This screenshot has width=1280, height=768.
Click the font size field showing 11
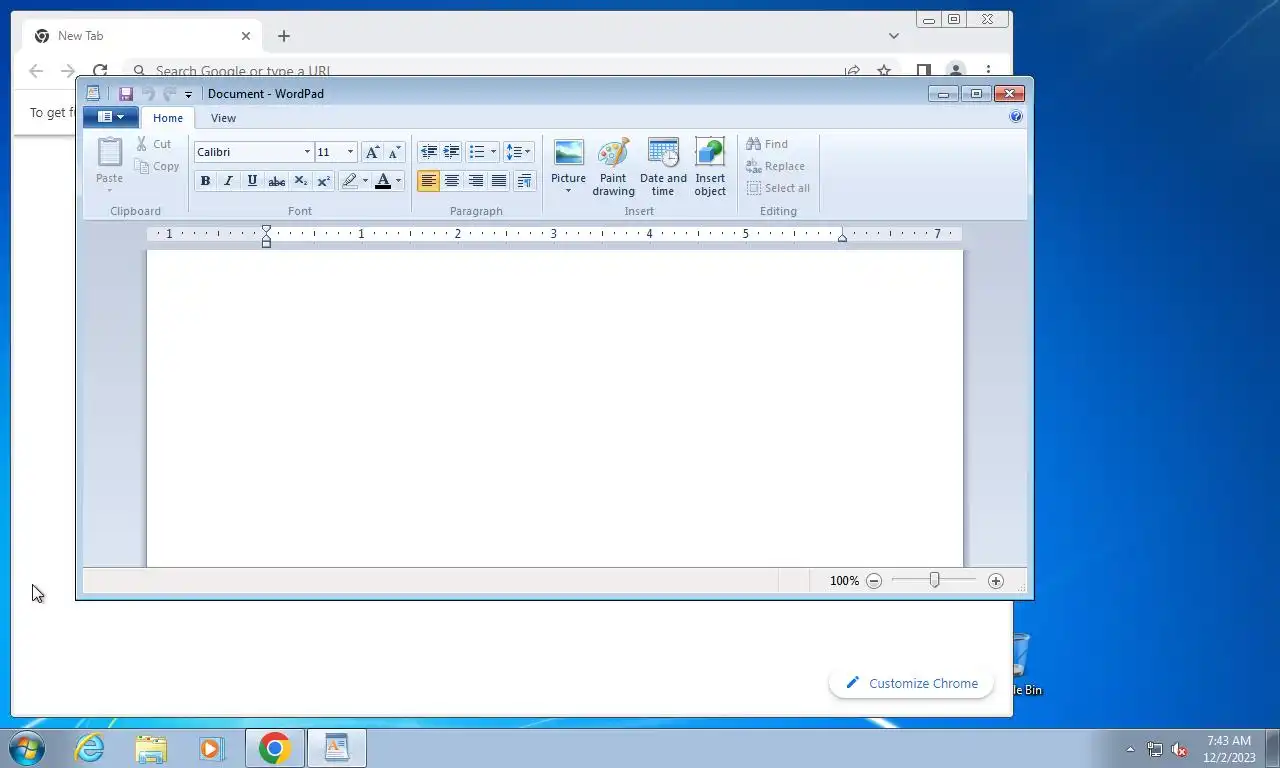coord(329,152)
